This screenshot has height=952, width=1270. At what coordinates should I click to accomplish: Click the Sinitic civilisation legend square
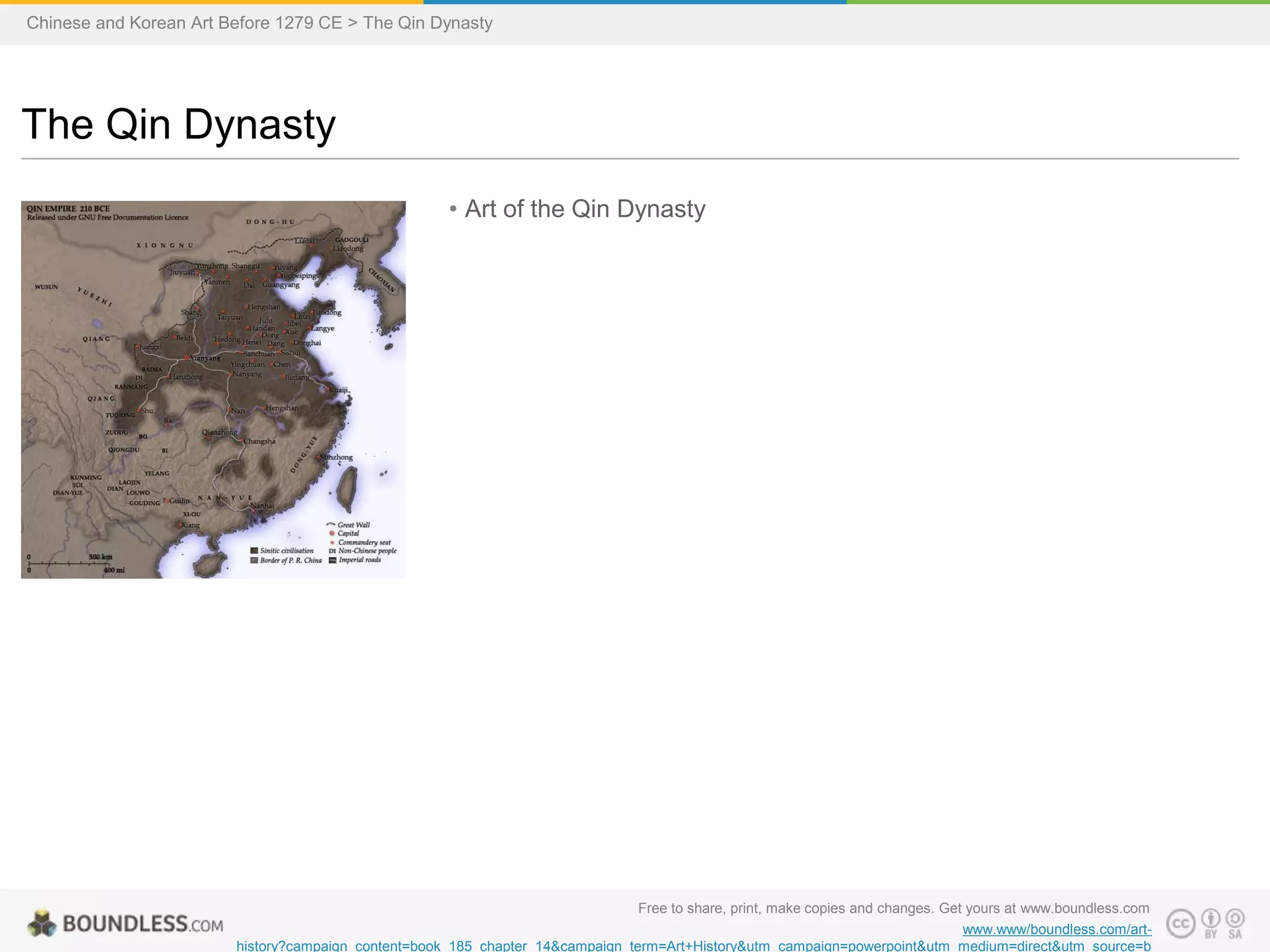[254, 550]
